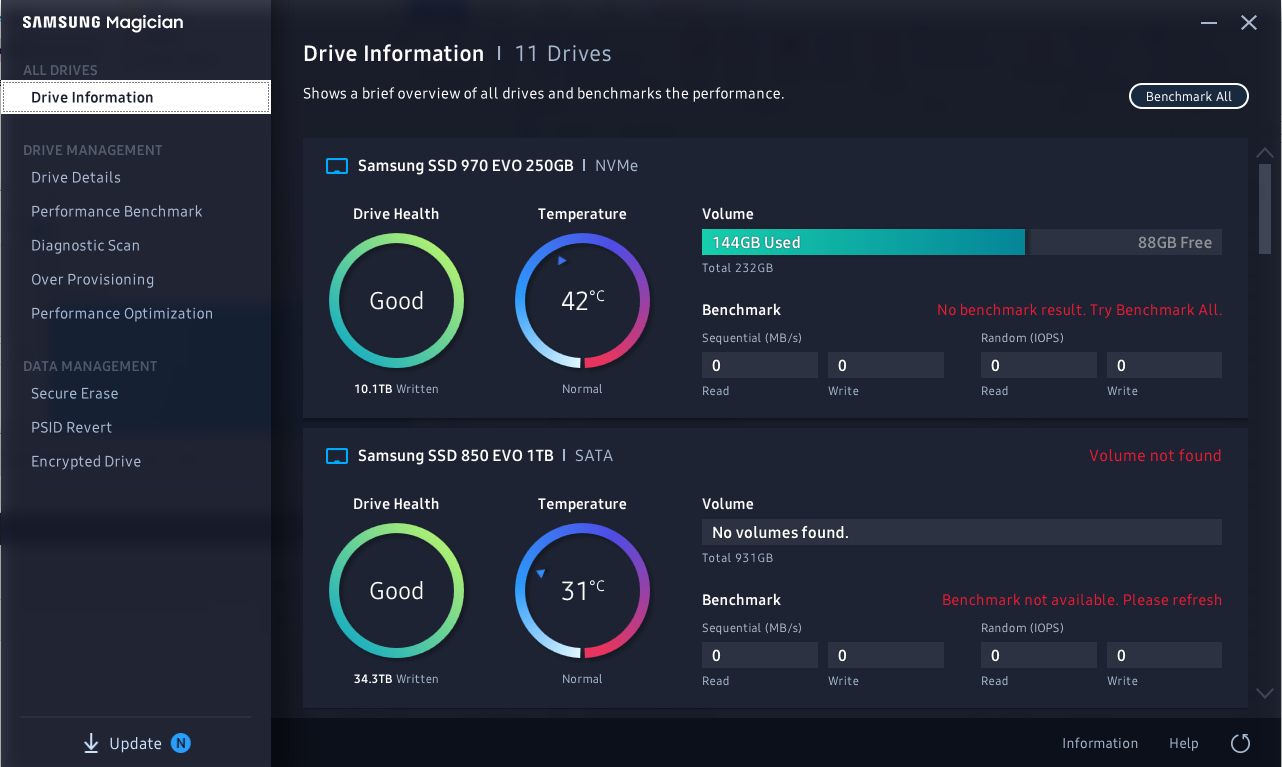This screenshot has height=767, width=1282.
Task: Click the 970 EVO temperature gauge
Action: 582,301
